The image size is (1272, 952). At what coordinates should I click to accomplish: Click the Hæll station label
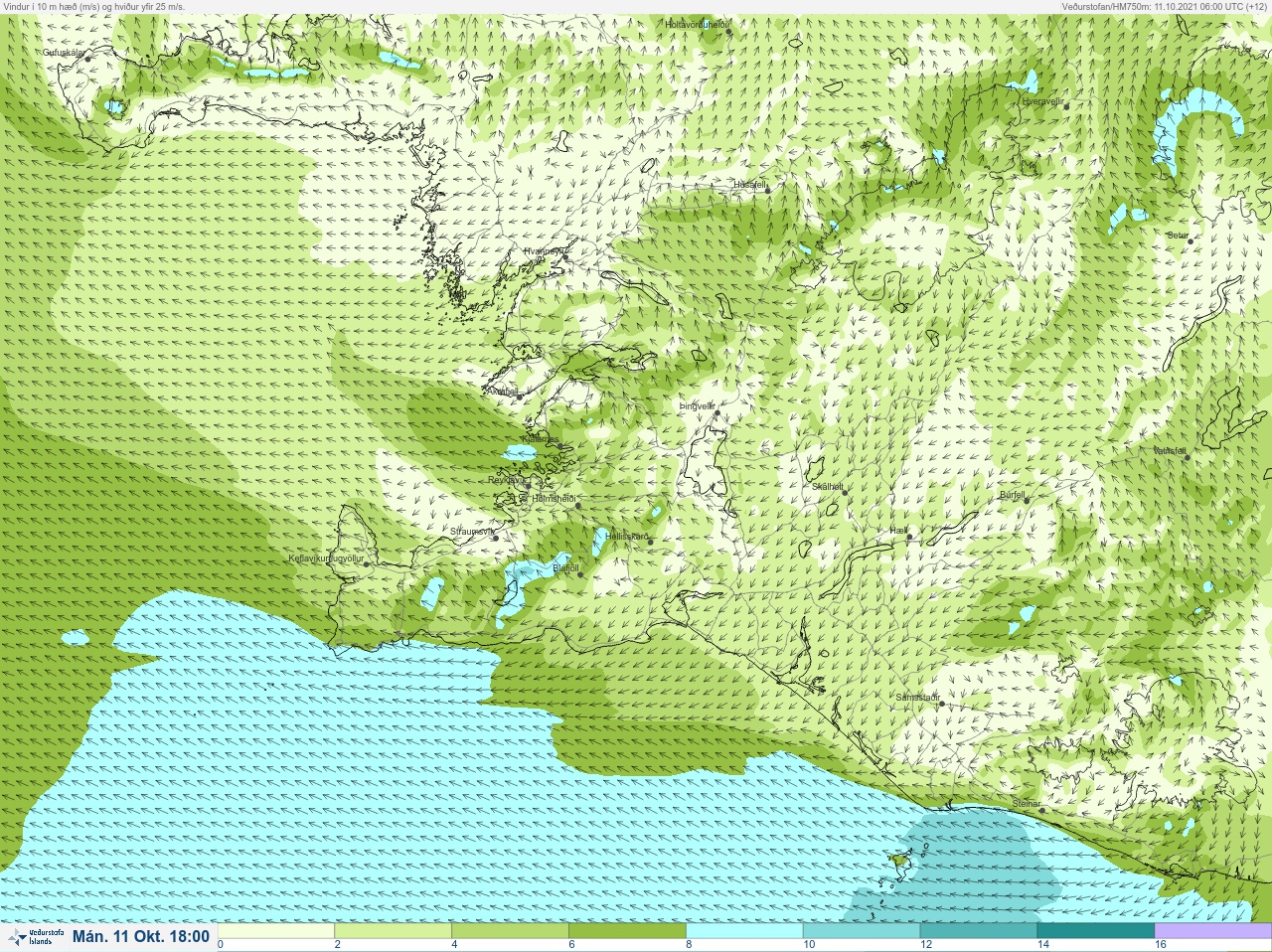898,531
